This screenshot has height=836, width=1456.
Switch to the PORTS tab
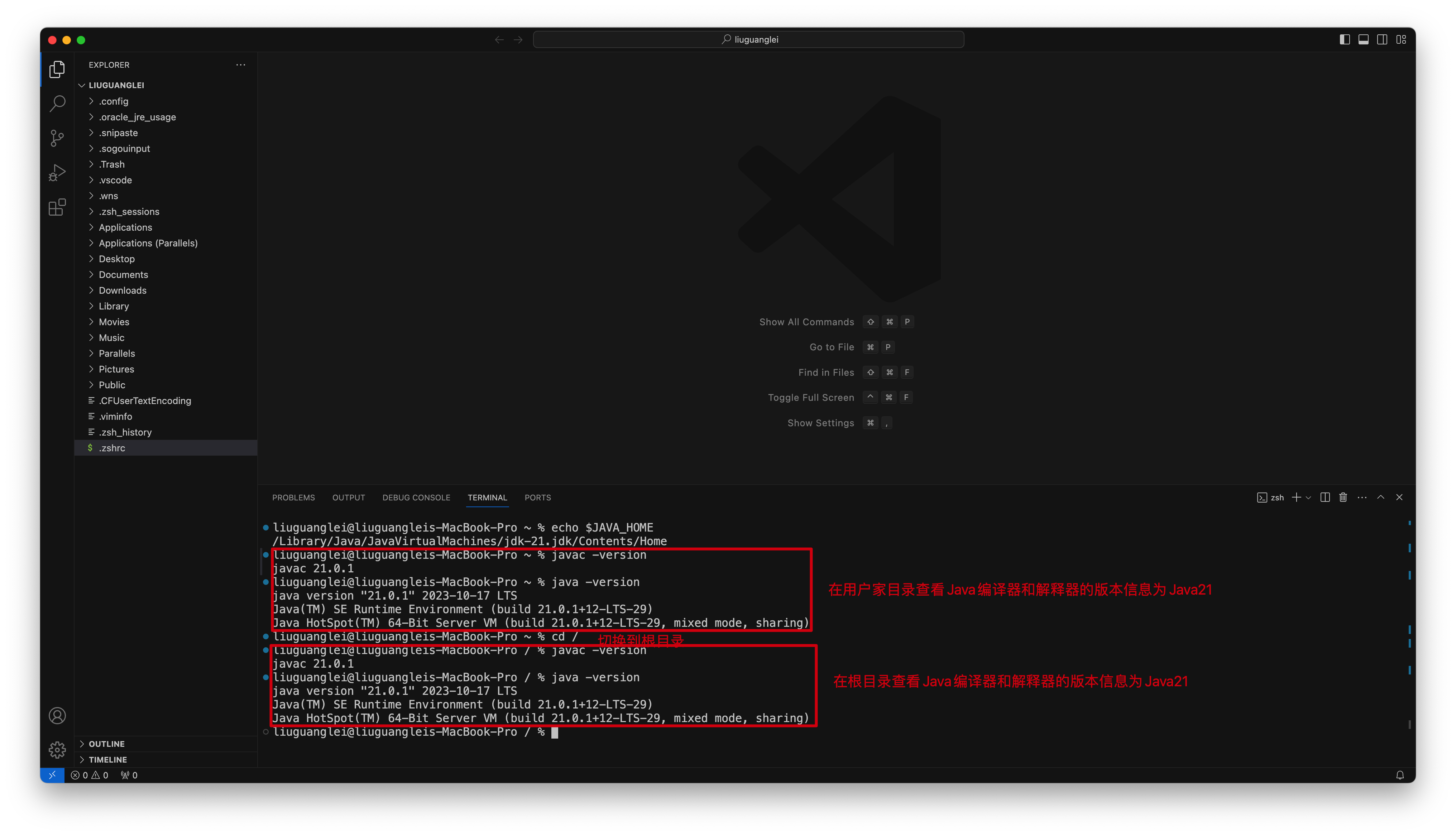pyautogui.click(x=537, y=497)
